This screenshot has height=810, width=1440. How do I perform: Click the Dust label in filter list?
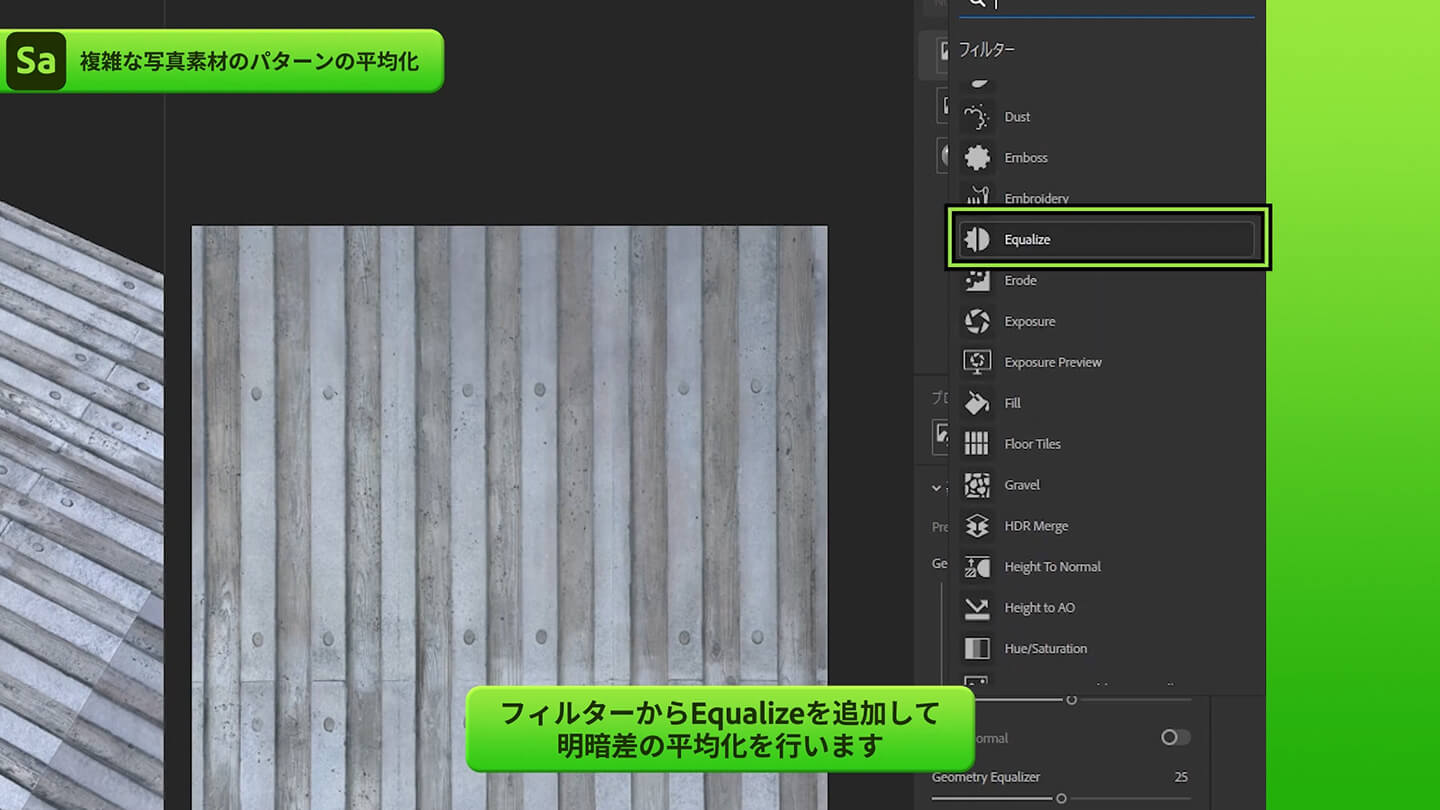coord(1017,117)
